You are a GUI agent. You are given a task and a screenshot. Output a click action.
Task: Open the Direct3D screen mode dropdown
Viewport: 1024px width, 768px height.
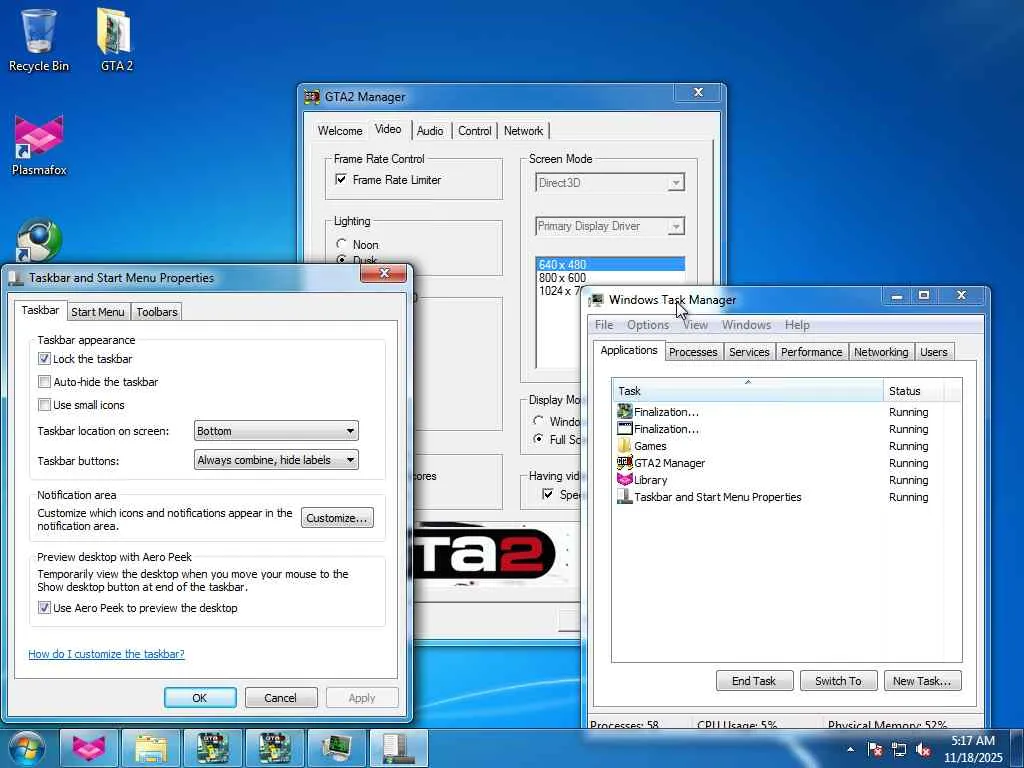(x=610, y=183)
